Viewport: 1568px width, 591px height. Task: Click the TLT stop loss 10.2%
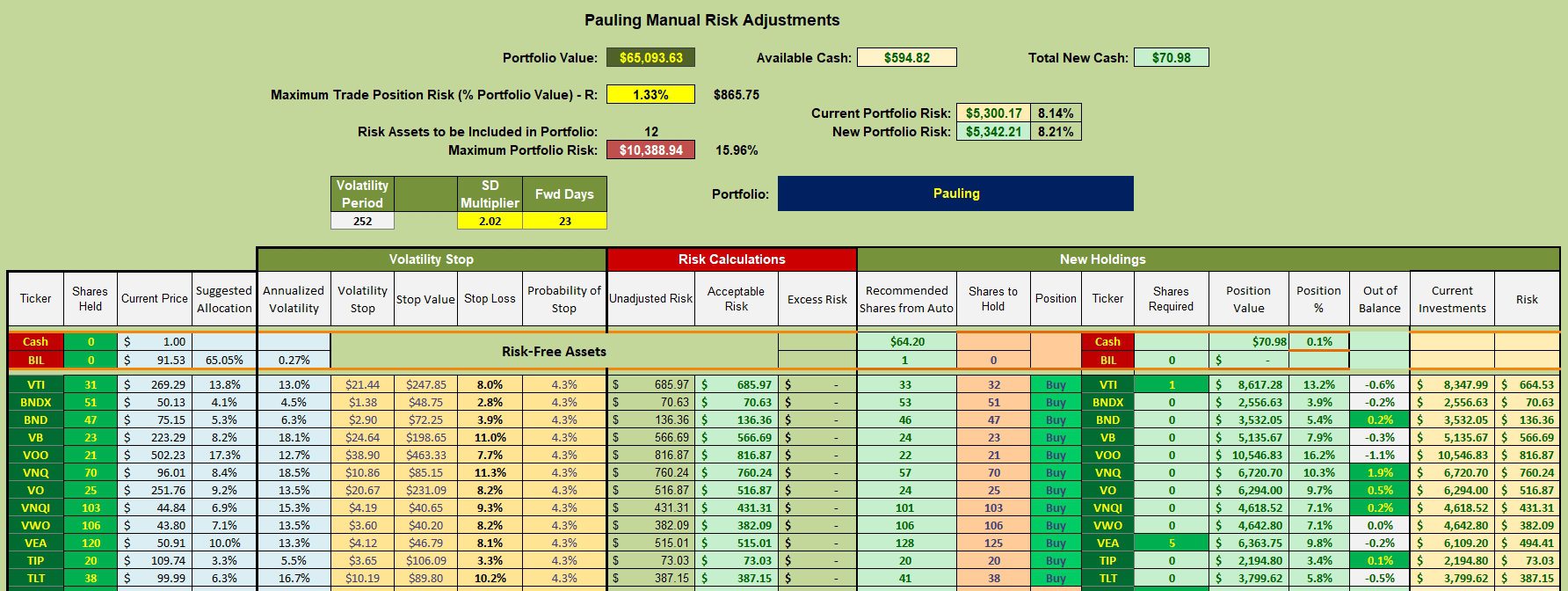(x=490, y=578)
